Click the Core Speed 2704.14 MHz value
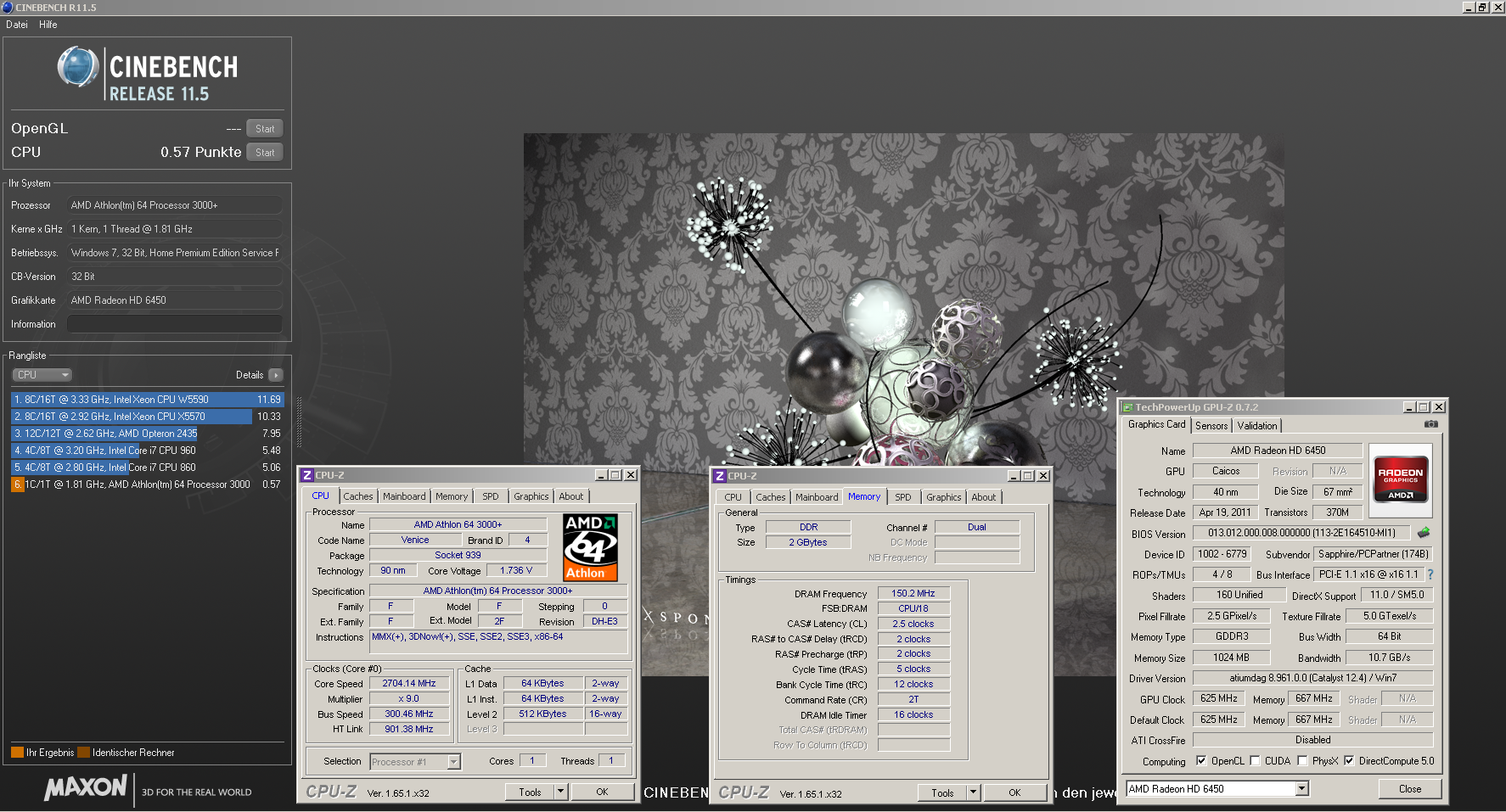Viewport: 1506px width, 812px height. [409, 684]
